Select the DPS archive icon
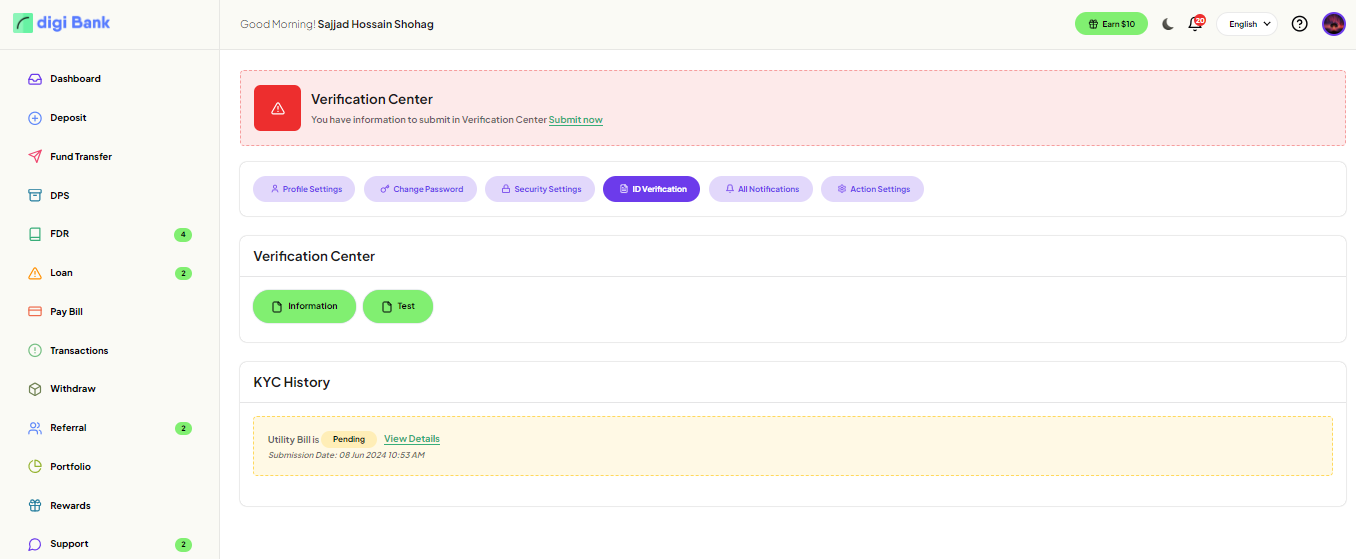The height and width of the screenshot is (559, 1356). [35, 196]
